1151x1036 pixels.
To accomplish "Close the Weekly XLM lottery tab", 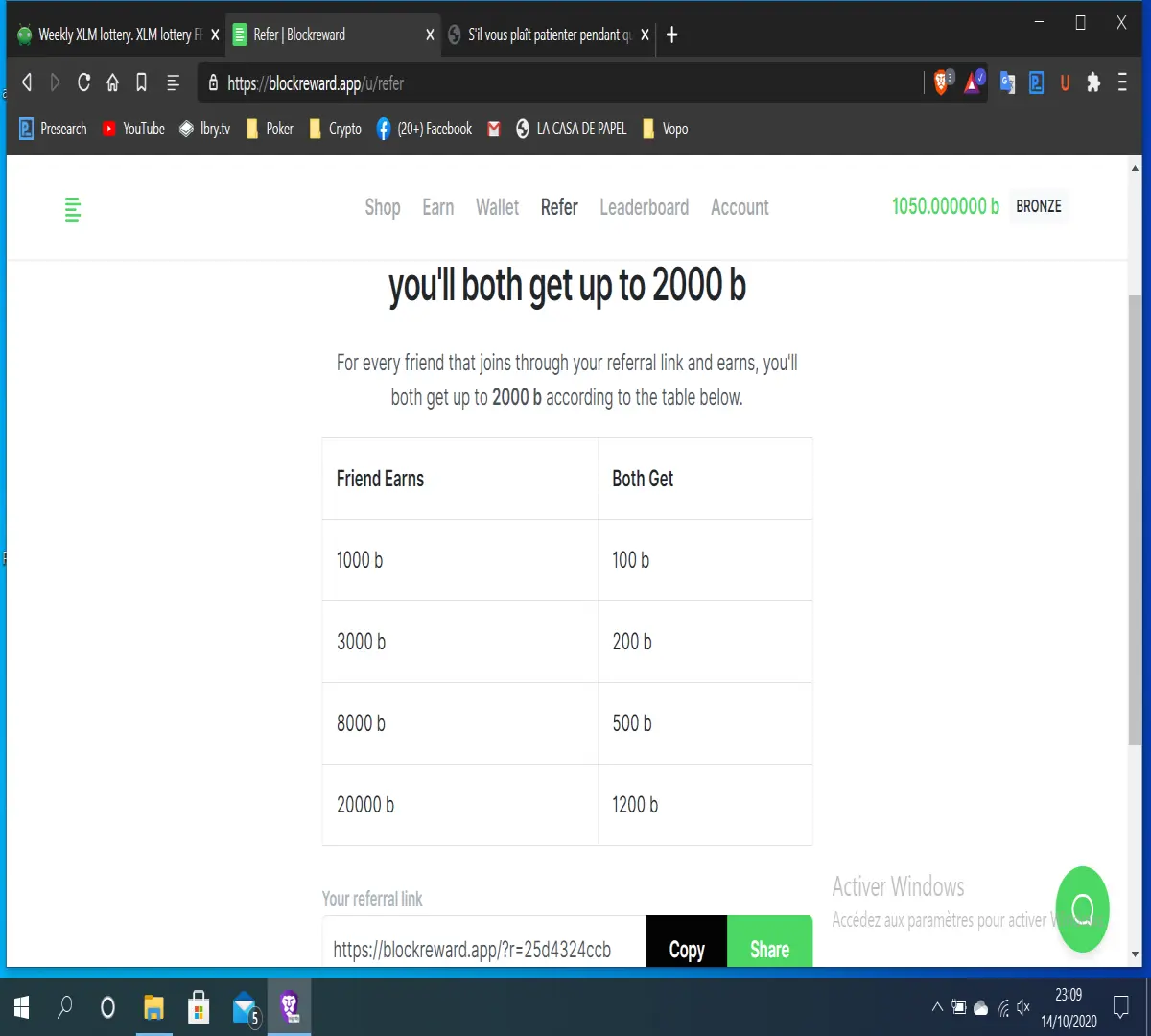I will [x=215, y=35].
